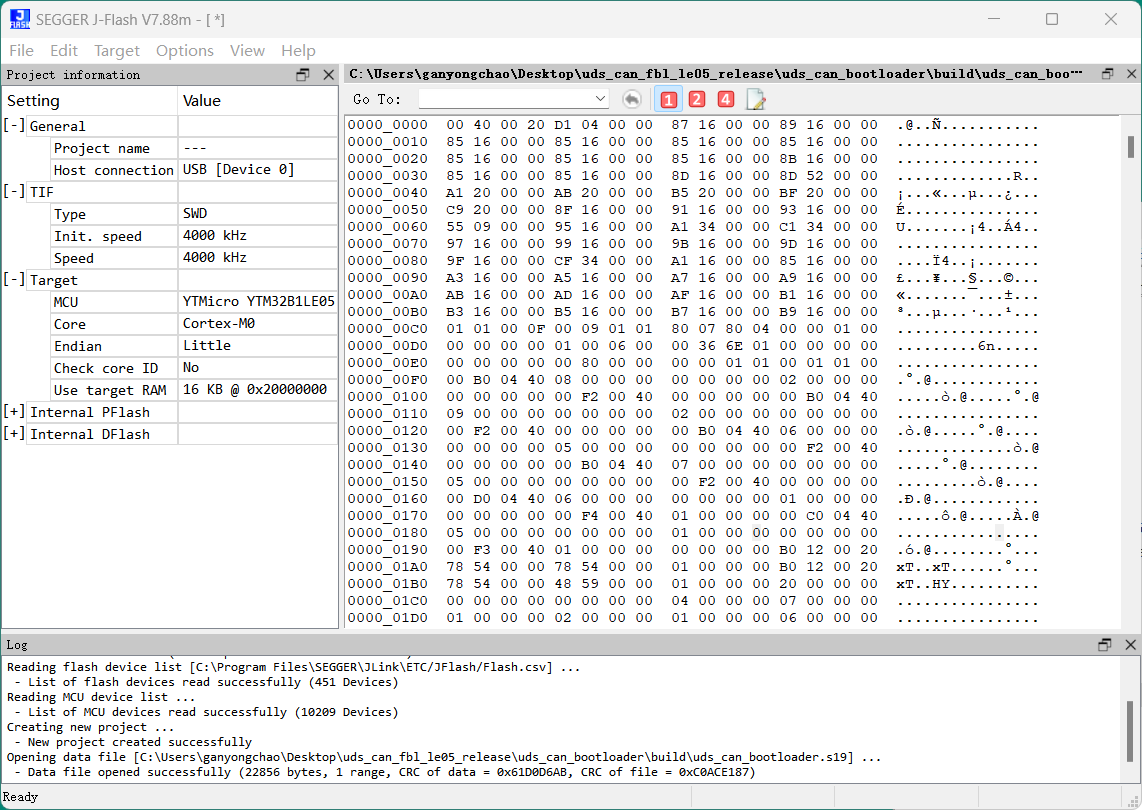Click the Cortex-M0 core value
Screen dimensions: 1142x810
[218, 323]
